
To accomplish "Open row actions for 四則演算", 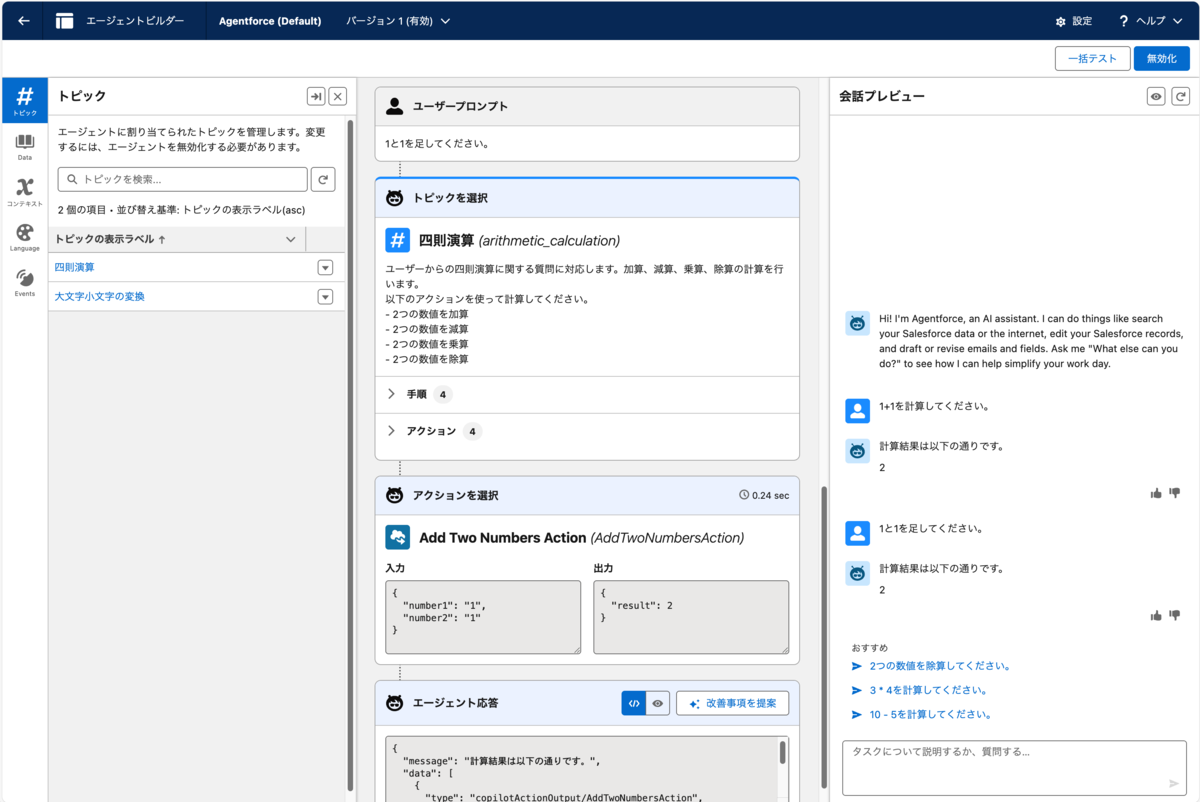I will (x=325, y=268).
